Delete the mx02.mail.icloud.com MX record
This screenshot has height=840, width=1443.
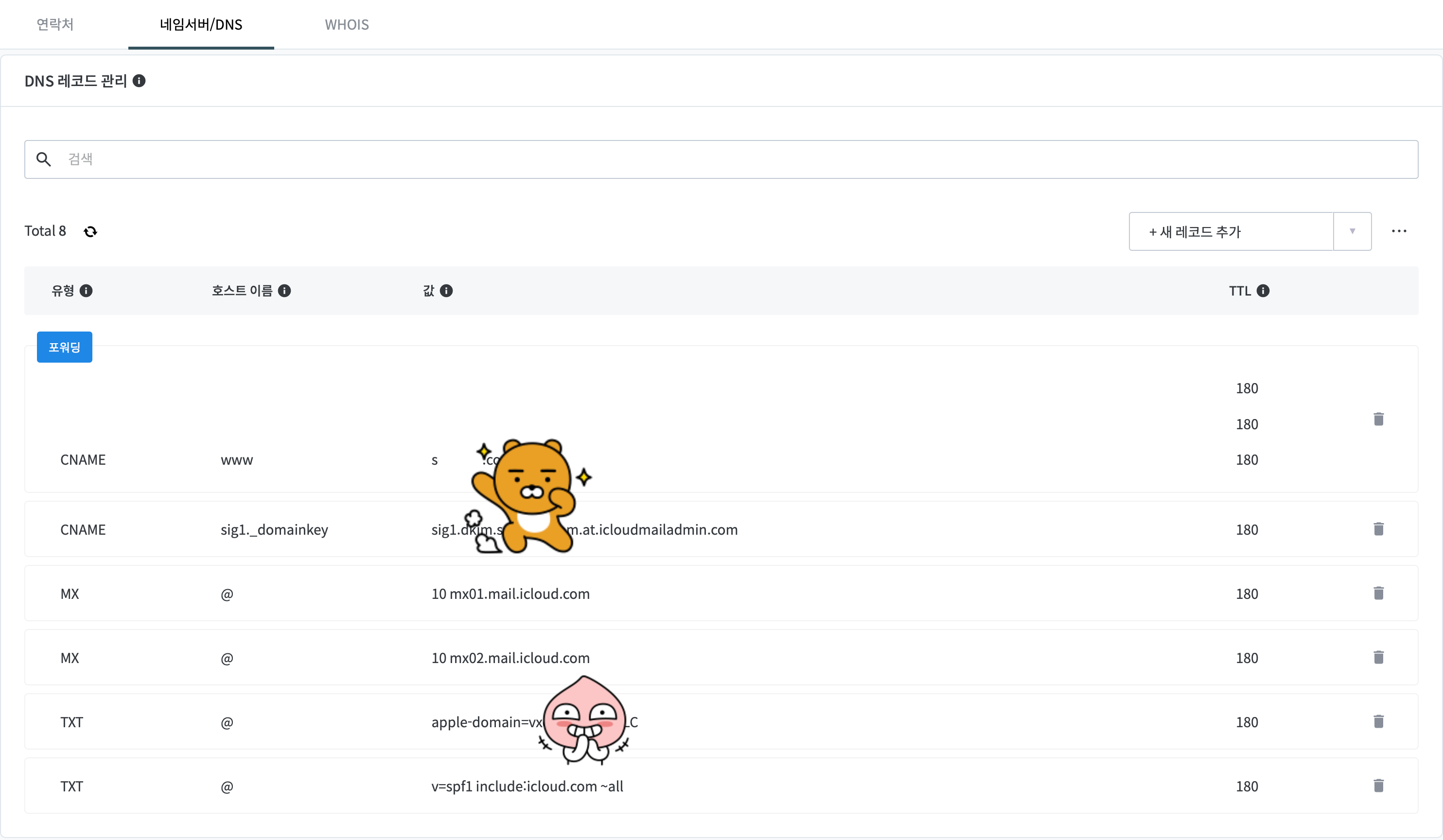click(x=1378, y=657)
